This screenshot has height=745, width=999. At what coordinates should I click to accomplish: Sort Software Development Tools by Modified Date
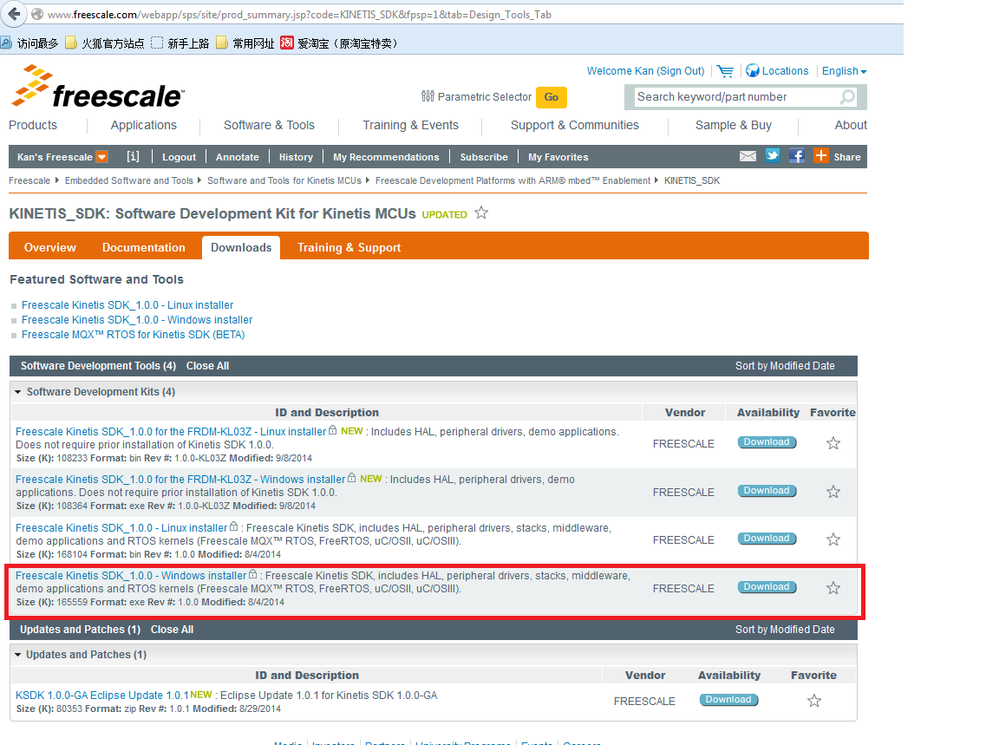[785, 366]
